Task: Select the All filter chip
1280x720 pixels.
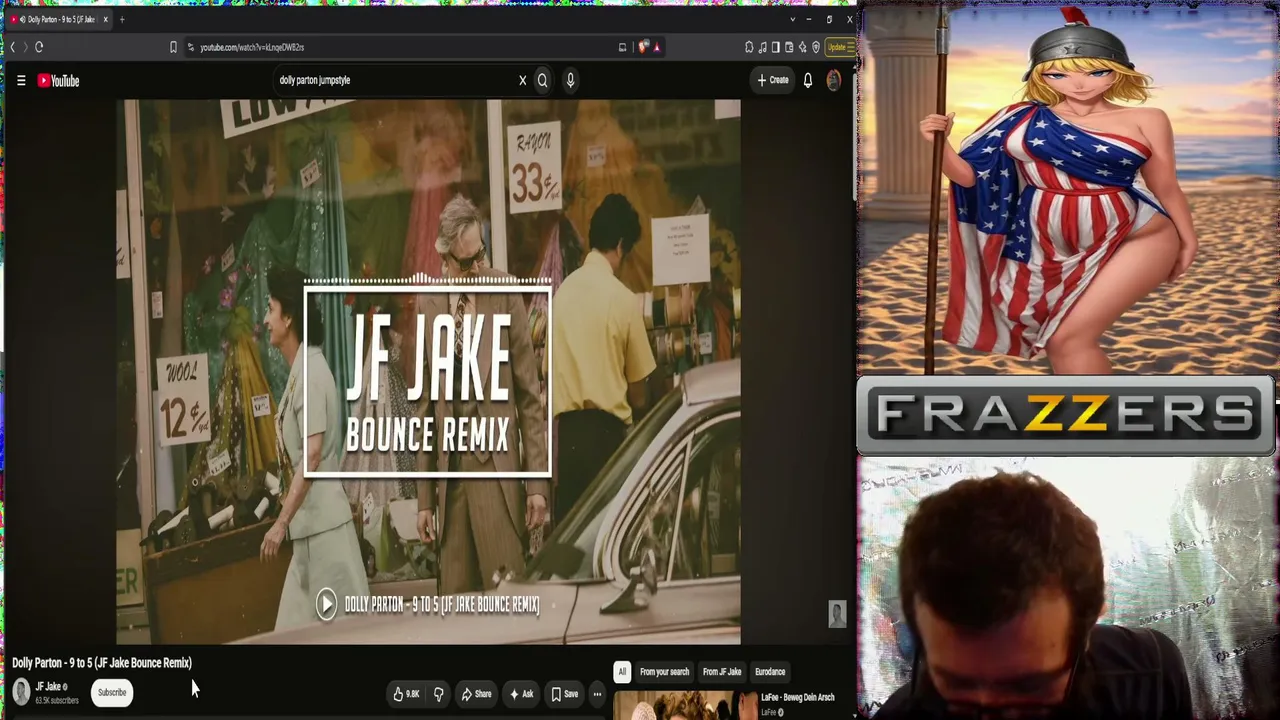Action: [x=622, y=672]
